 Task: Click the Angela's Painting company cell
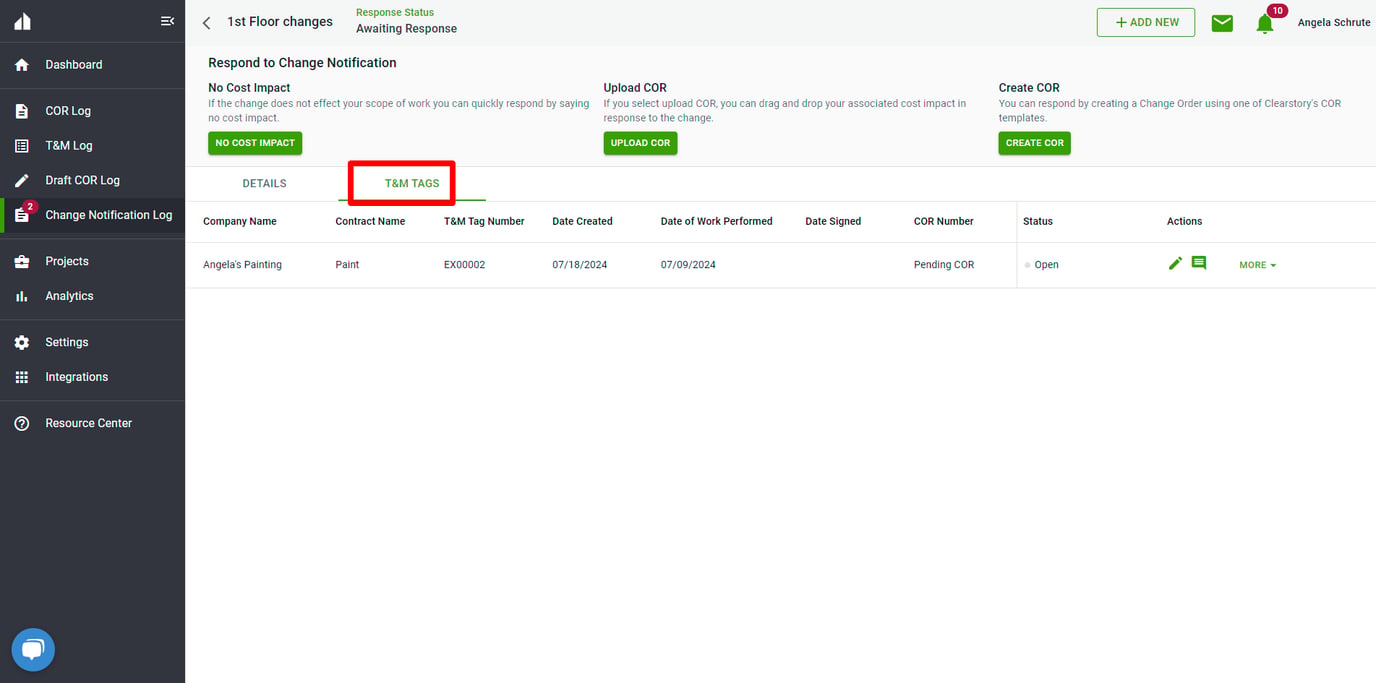[x=242, y=265]
